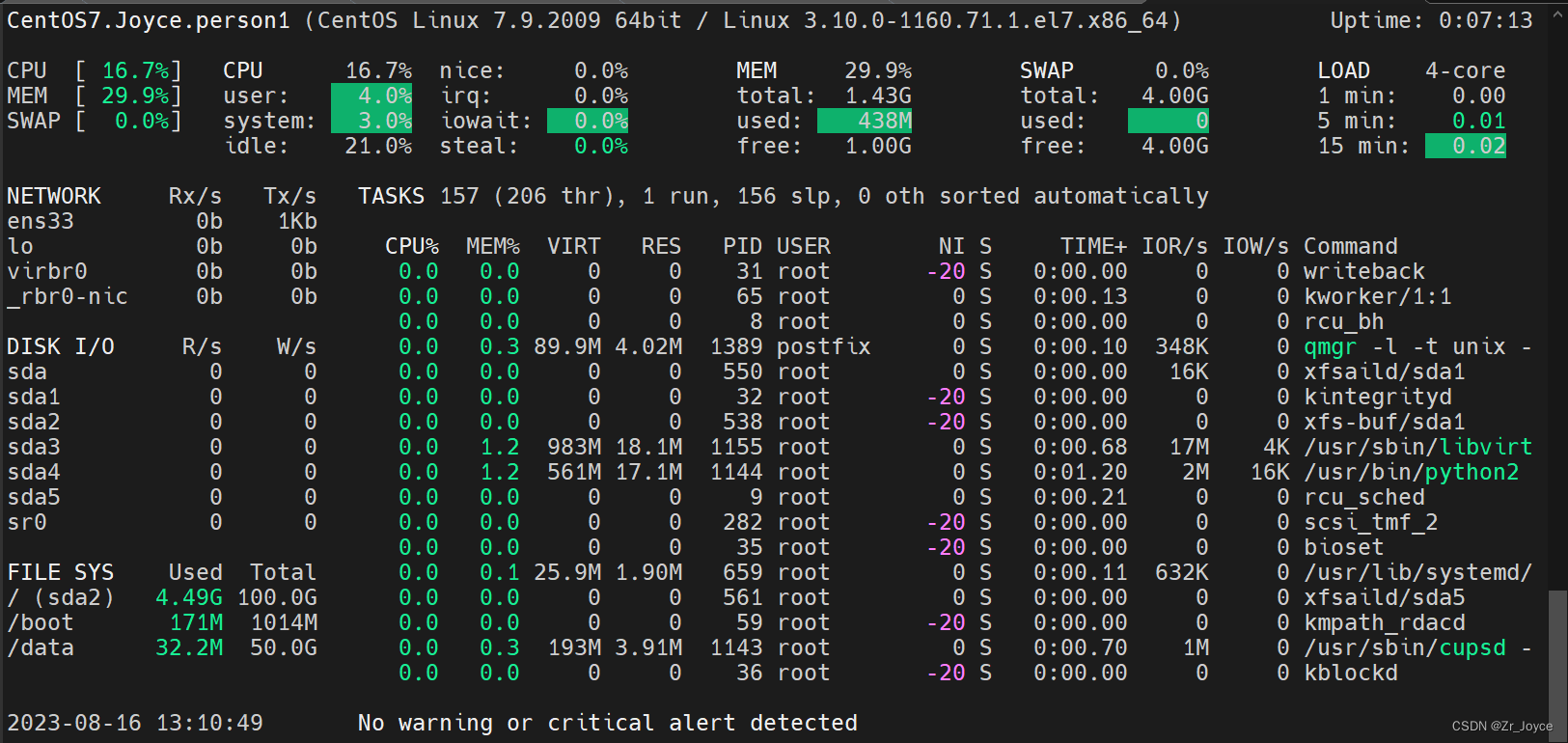Screen dimensions: 1568x743
Task: Click the sr0 disk row
Action: pyautogui.click(x=162, y=522)
